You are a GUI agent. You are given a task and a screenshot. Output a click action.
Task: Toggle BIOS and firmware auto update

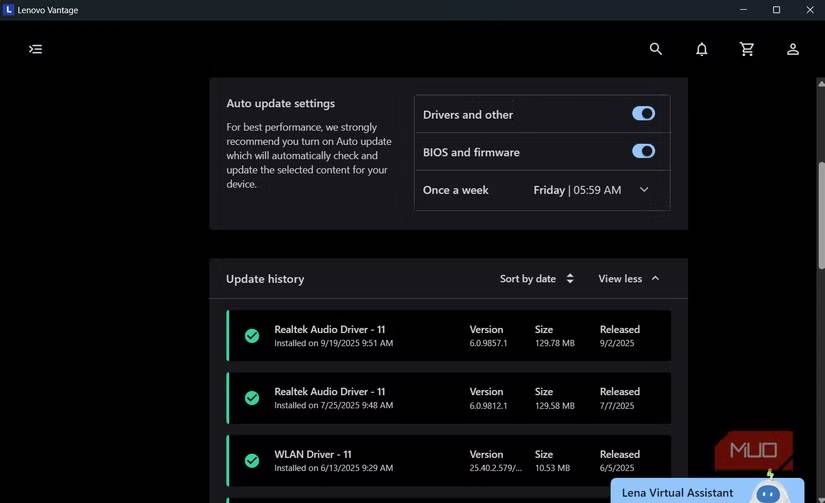(x=643, y=152)
